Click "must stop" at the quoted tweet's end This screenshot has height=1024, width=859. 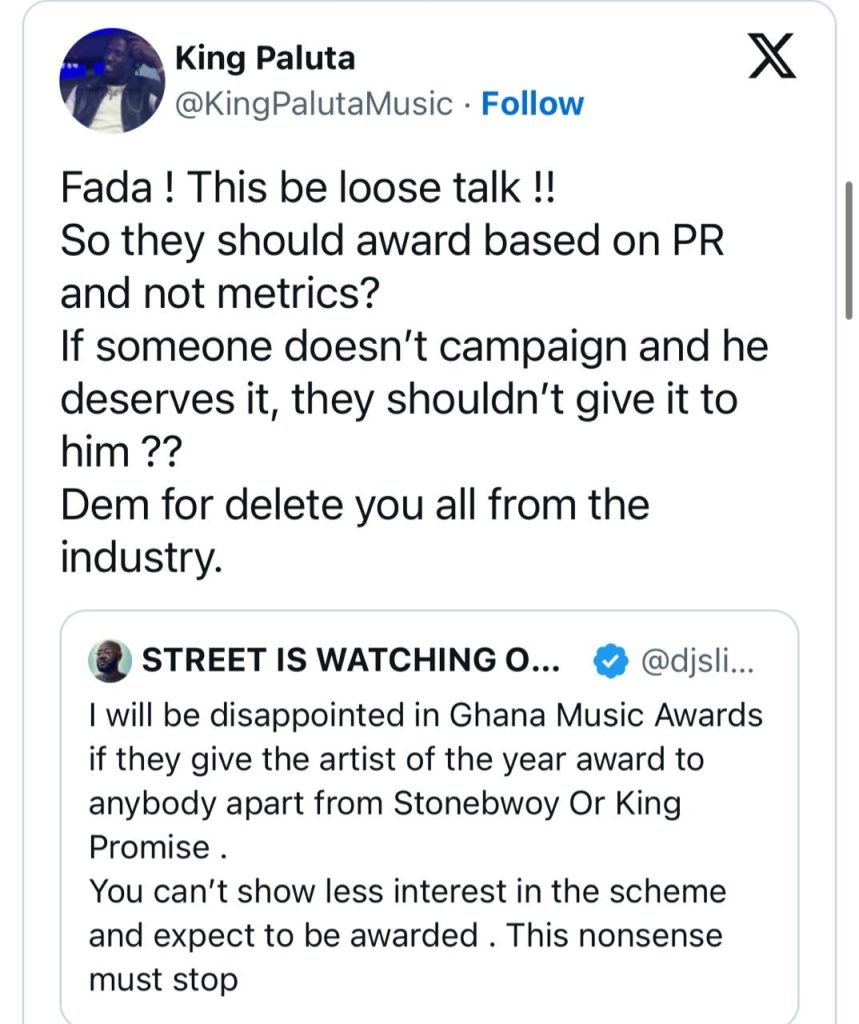[x=164, y=979]
